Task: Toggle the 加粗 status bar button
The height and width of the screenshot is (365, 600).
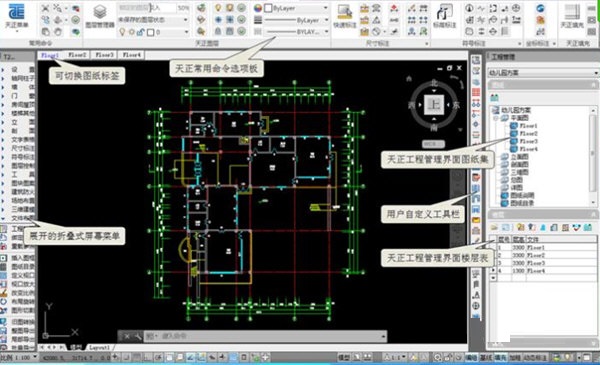Action: 515,358
